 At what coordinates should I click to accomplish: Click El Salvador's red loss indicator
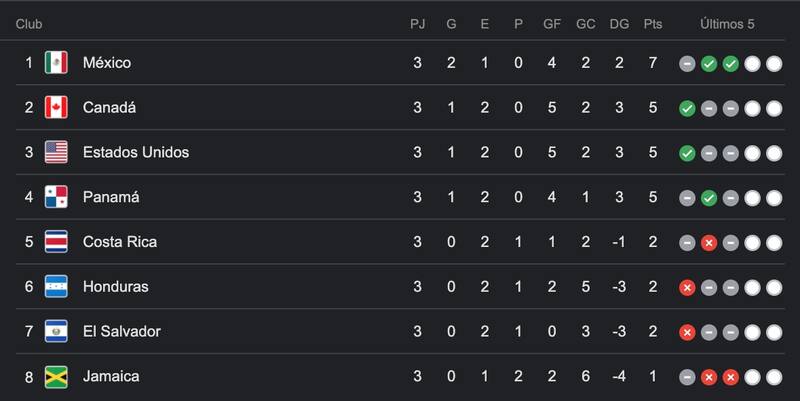[687, 332]
